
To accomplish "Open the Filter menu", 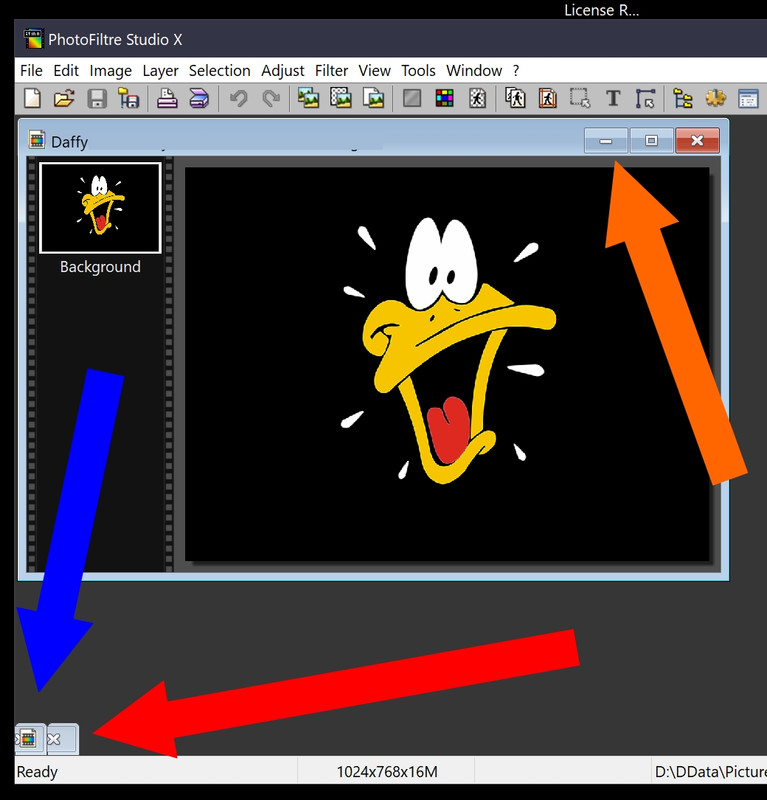I will (331, 70).
